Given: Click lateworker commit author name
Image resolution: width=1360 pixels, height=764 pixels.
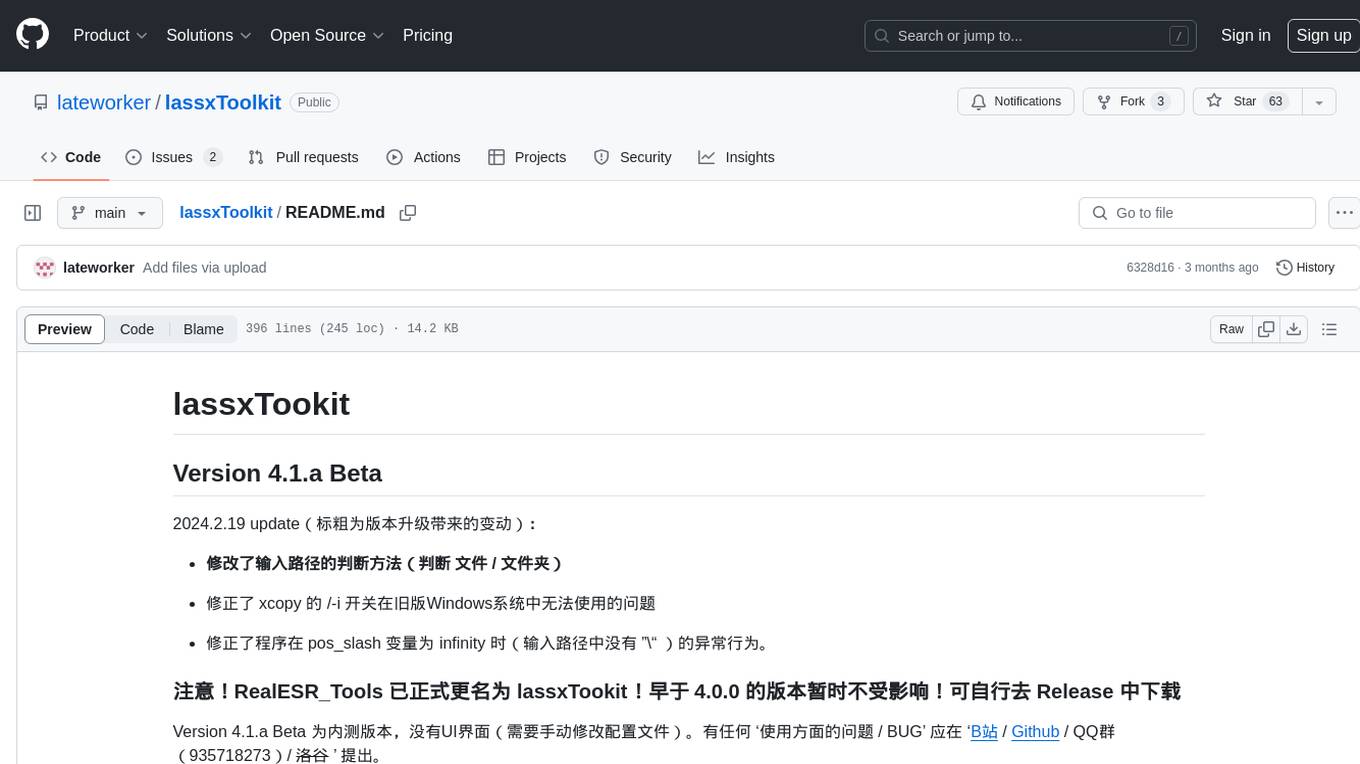Looking at the screenshot, I should pyautogui.click(x=98, y=268).
